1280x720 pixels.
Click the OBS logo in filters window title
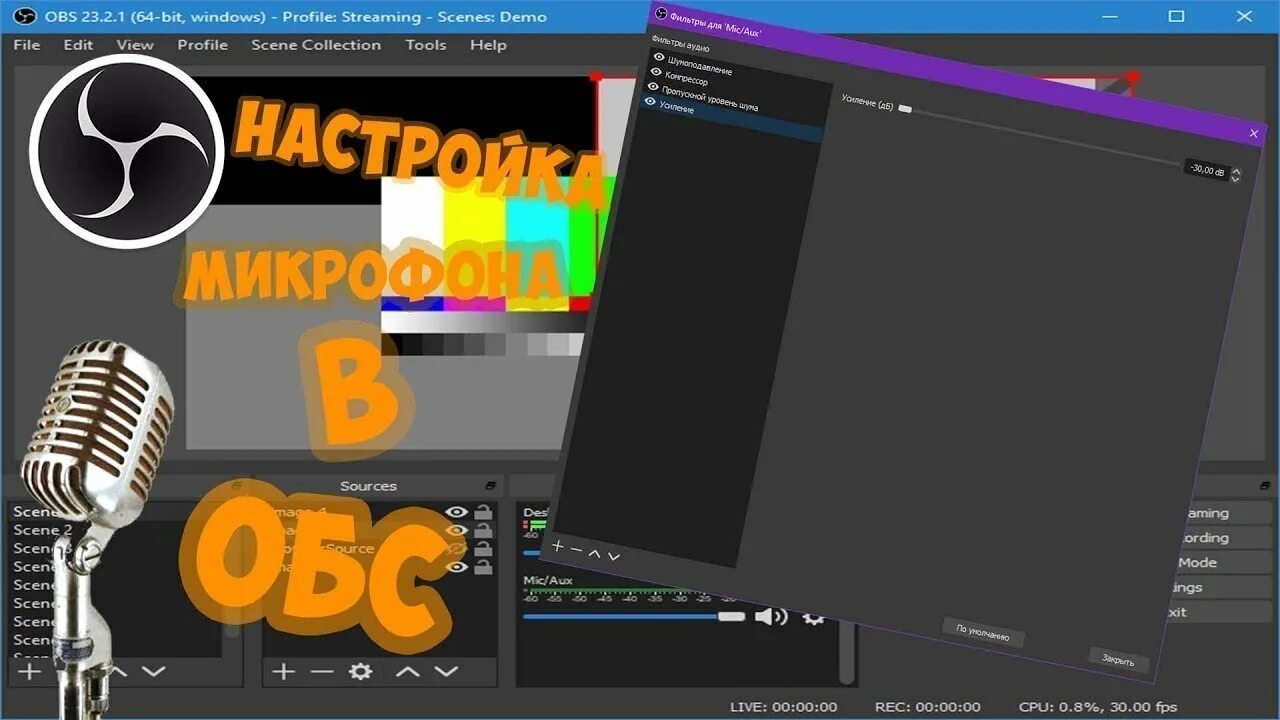[x=661, y=12]
